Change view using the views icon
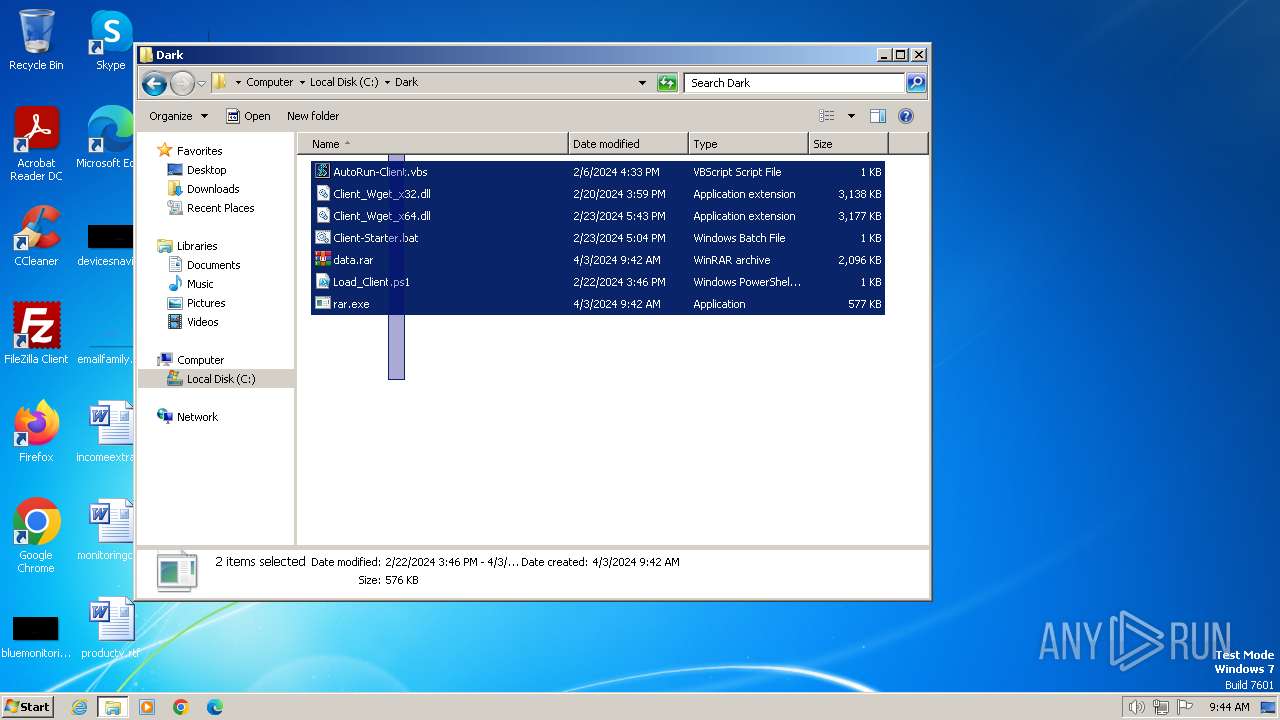Image resolution: width=1280 pixels, height=720 pixels. pos(827,116)
